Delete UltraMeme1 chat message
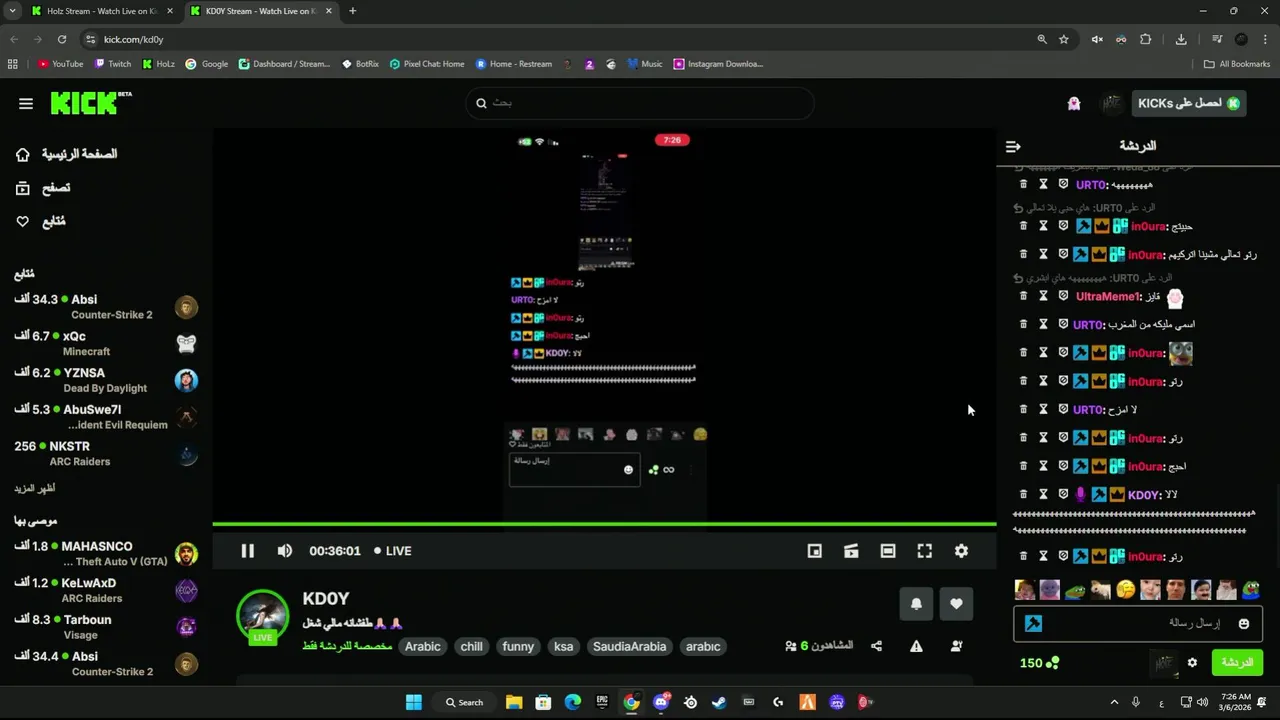Image resolution: width=1280 pixels, height=720 pixels. pos(1023,296)
